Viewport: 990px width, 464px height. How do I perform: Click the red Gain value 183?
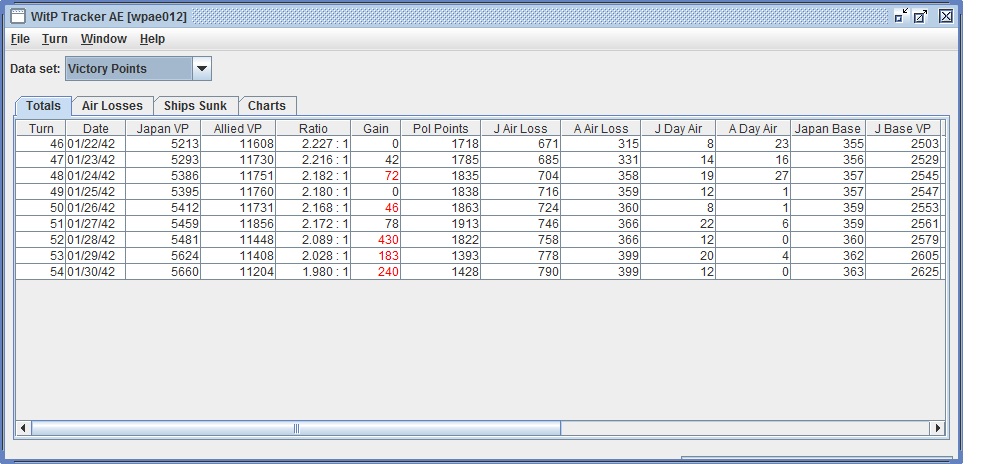(x=376, y=256)
